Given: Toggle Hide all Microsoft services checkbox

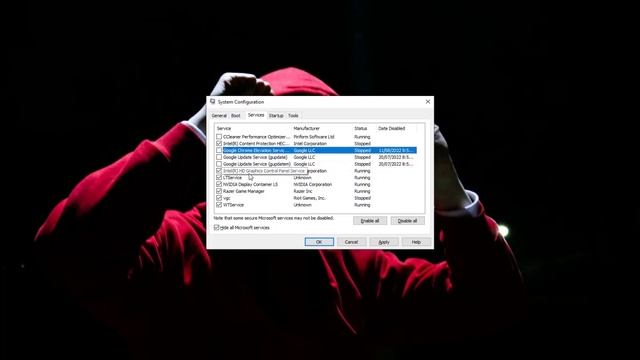Looking at the screenshot, I should (217, 227).
